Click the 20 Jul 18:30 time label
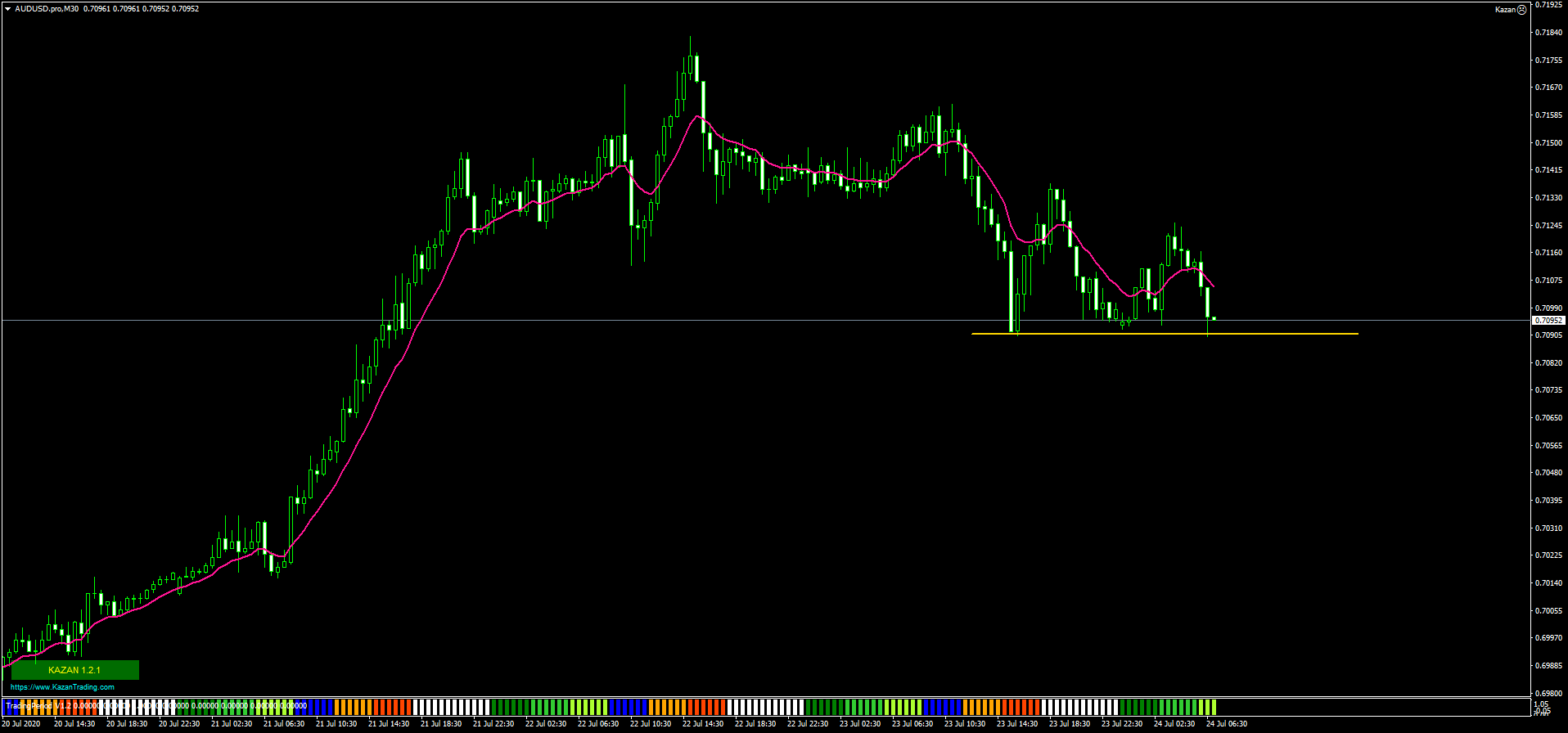The width and height of the screenshot is (1568, 733). tap(127, 724)
